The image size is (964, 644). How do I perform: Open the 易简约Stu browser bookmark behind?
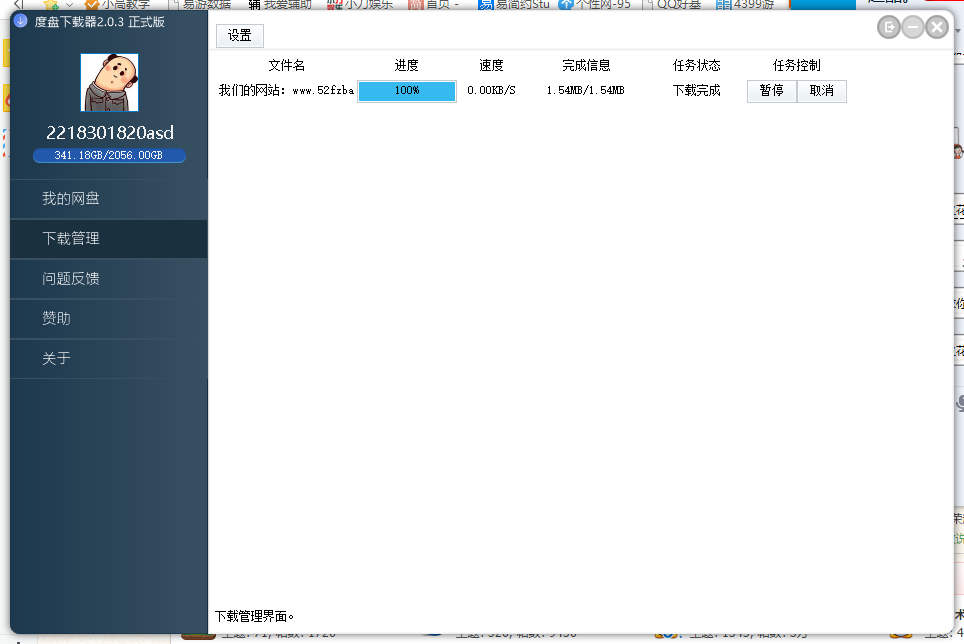[514, 4]
